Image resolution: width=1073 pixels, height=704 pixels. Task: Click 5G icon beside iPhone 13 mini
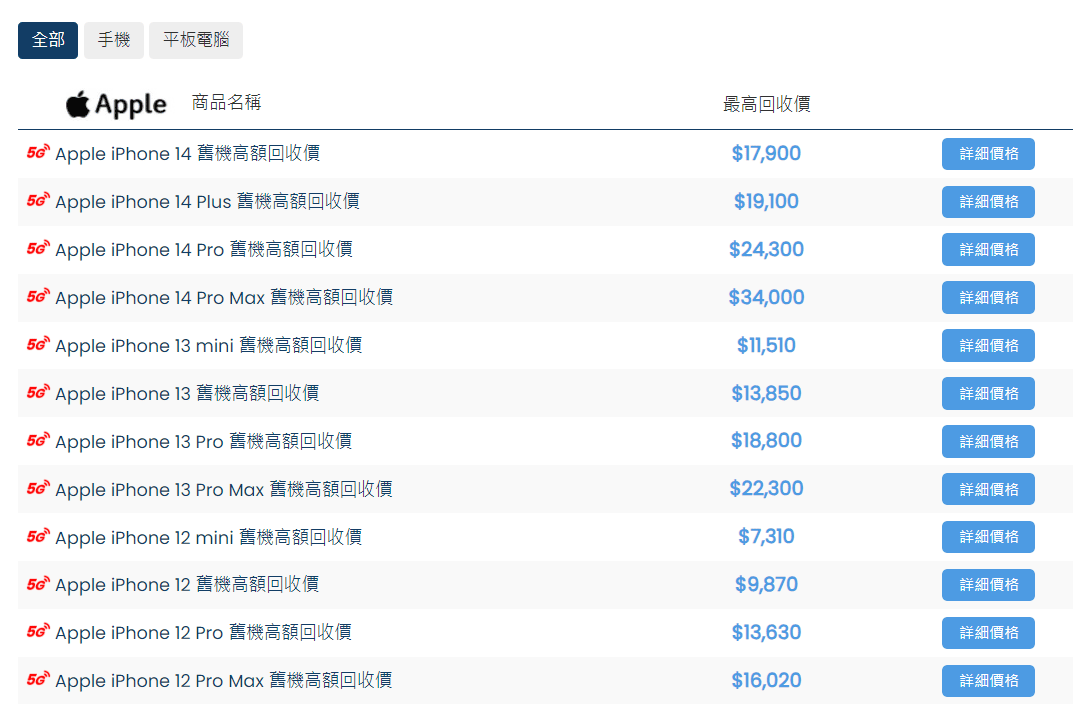(x=38, y=343)
